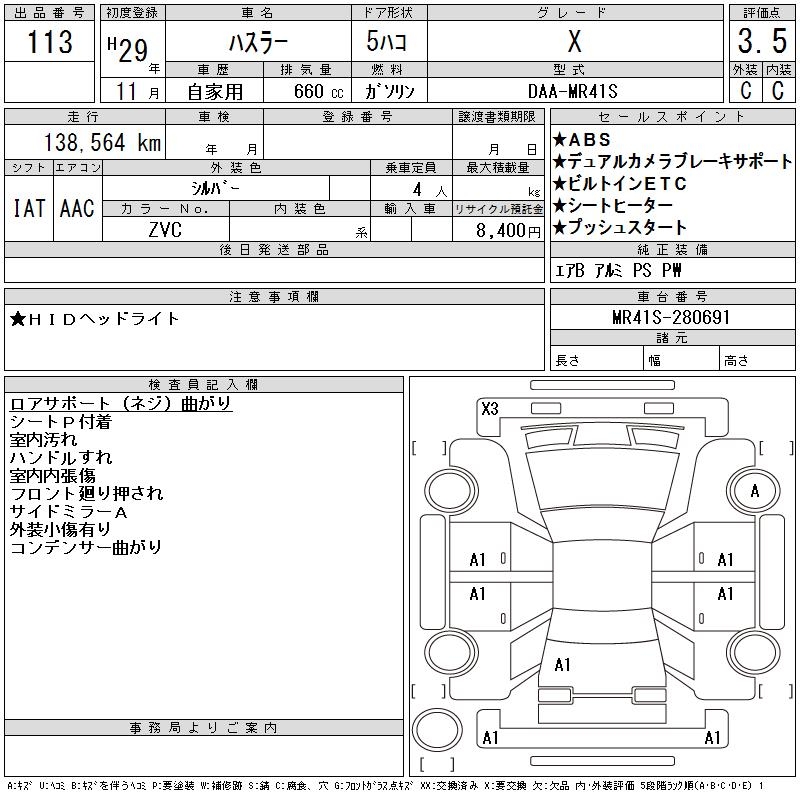
Task: Click the star beside HIDヘッドライト note
Action: pos(18,319)
